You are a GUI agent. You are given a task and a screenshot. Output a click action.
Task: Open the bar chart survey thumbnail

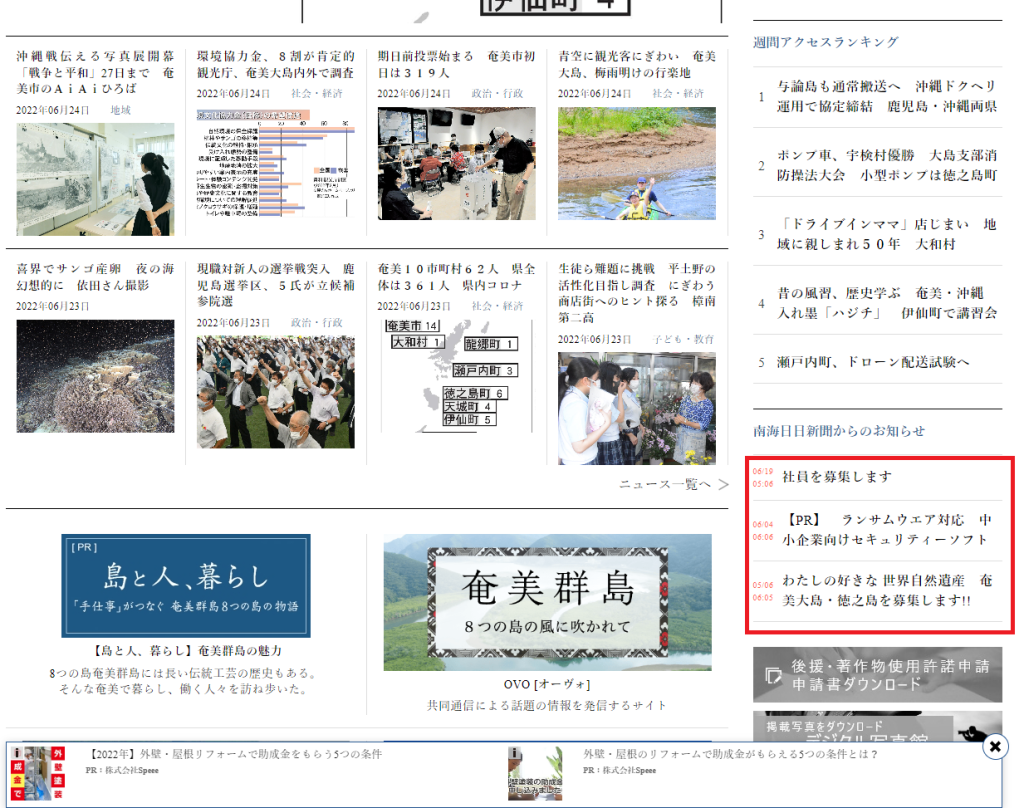tap(276, 163)
